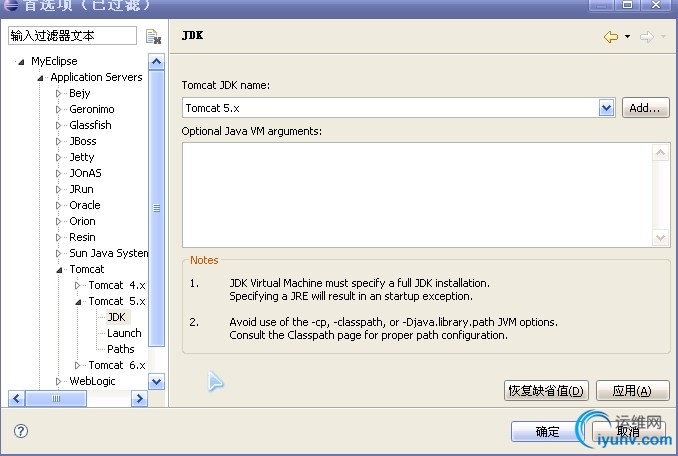Screen dimensions: 678x456
Task: Select the Tomcat 4.x tree label
Action: tap(117, 285)
